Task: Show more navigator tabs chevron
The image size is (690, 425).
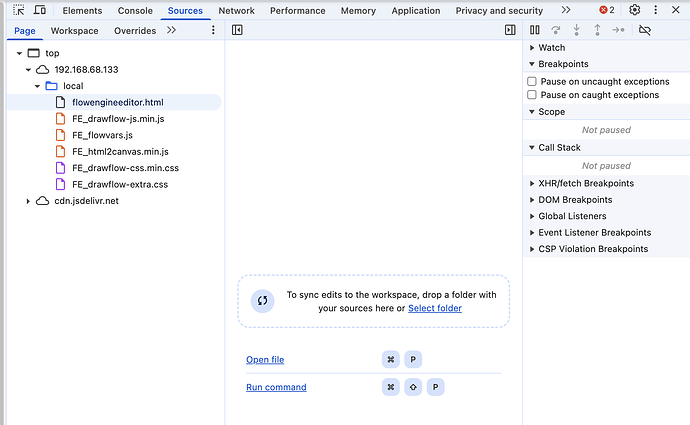Action: 171,30
